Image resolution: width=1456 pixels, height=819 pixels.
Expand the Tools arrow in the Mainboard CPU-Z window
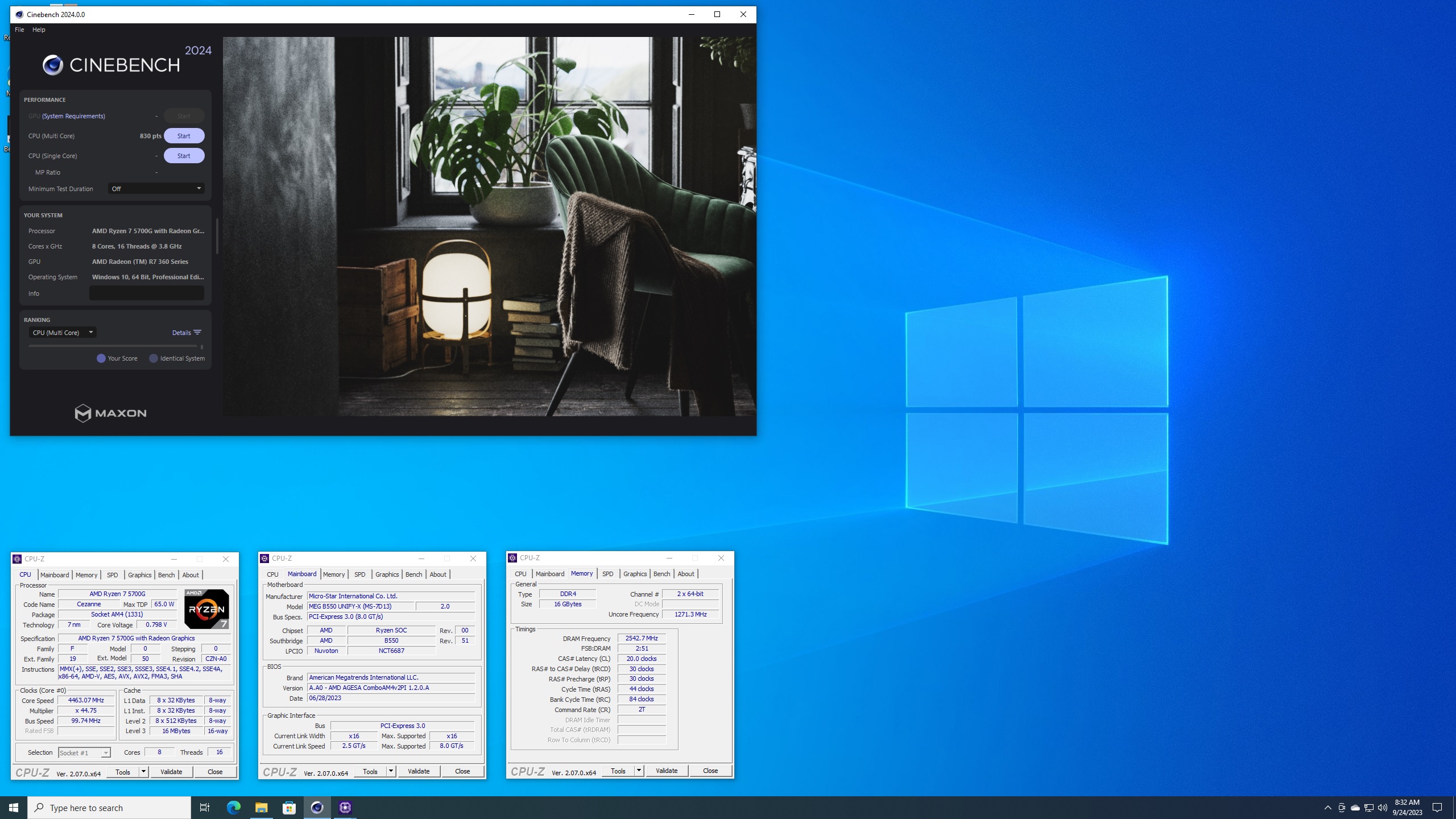pos(391,771)
